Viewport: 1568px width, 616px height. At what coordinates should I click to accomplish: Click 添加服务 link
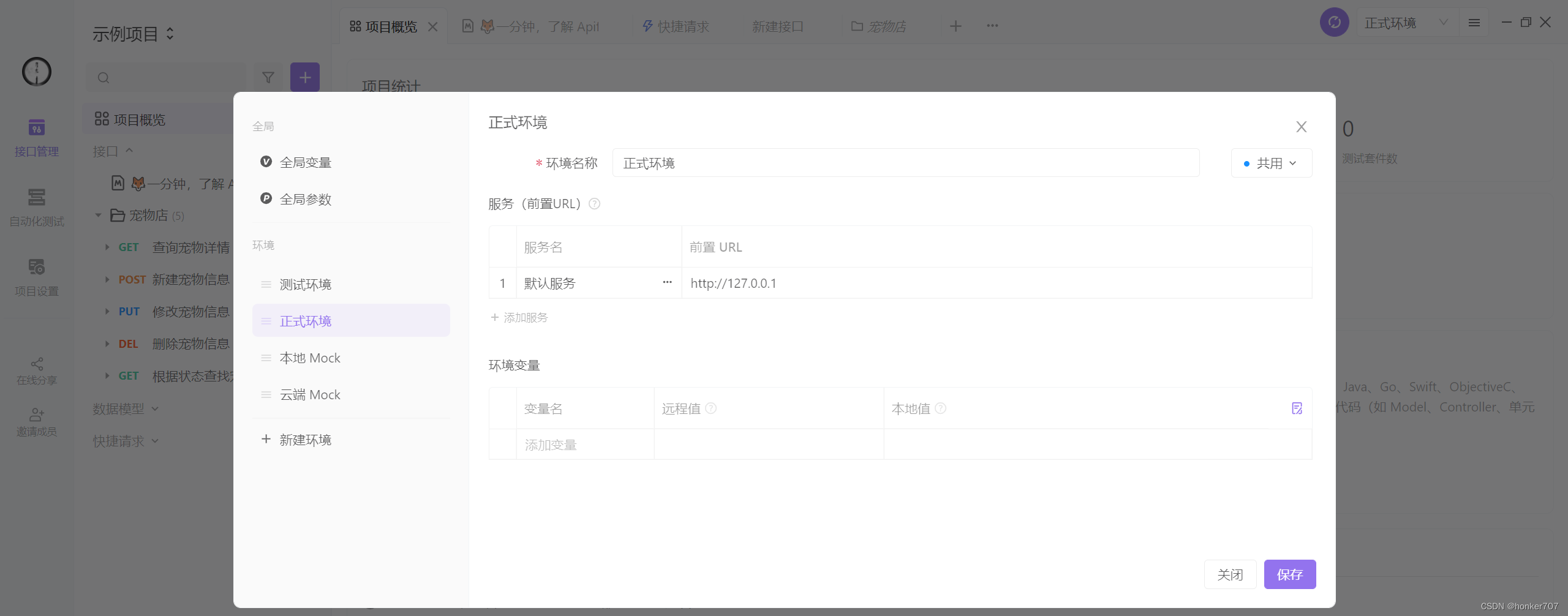[x=519, y=317]
